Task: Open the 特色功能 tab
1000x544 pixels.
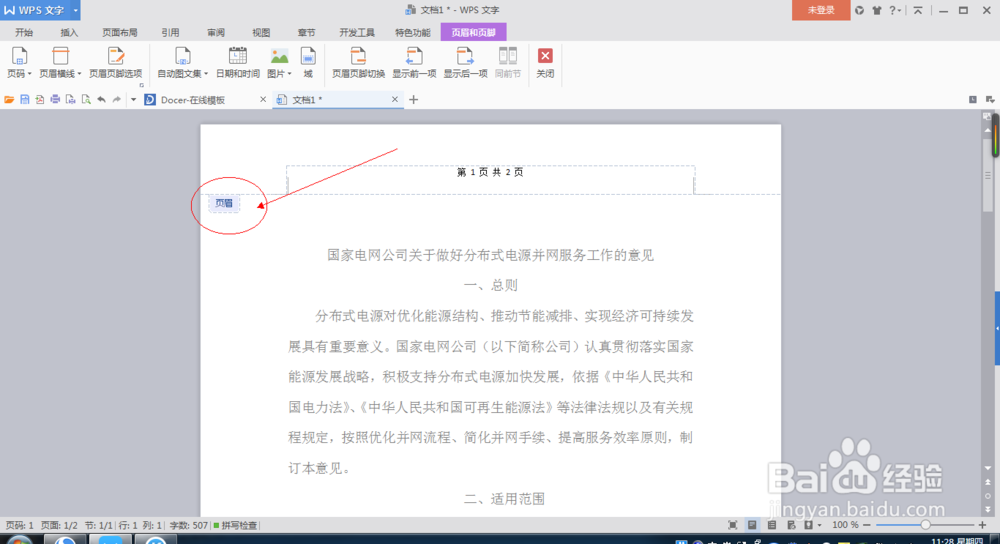Action: pos(413,33)
